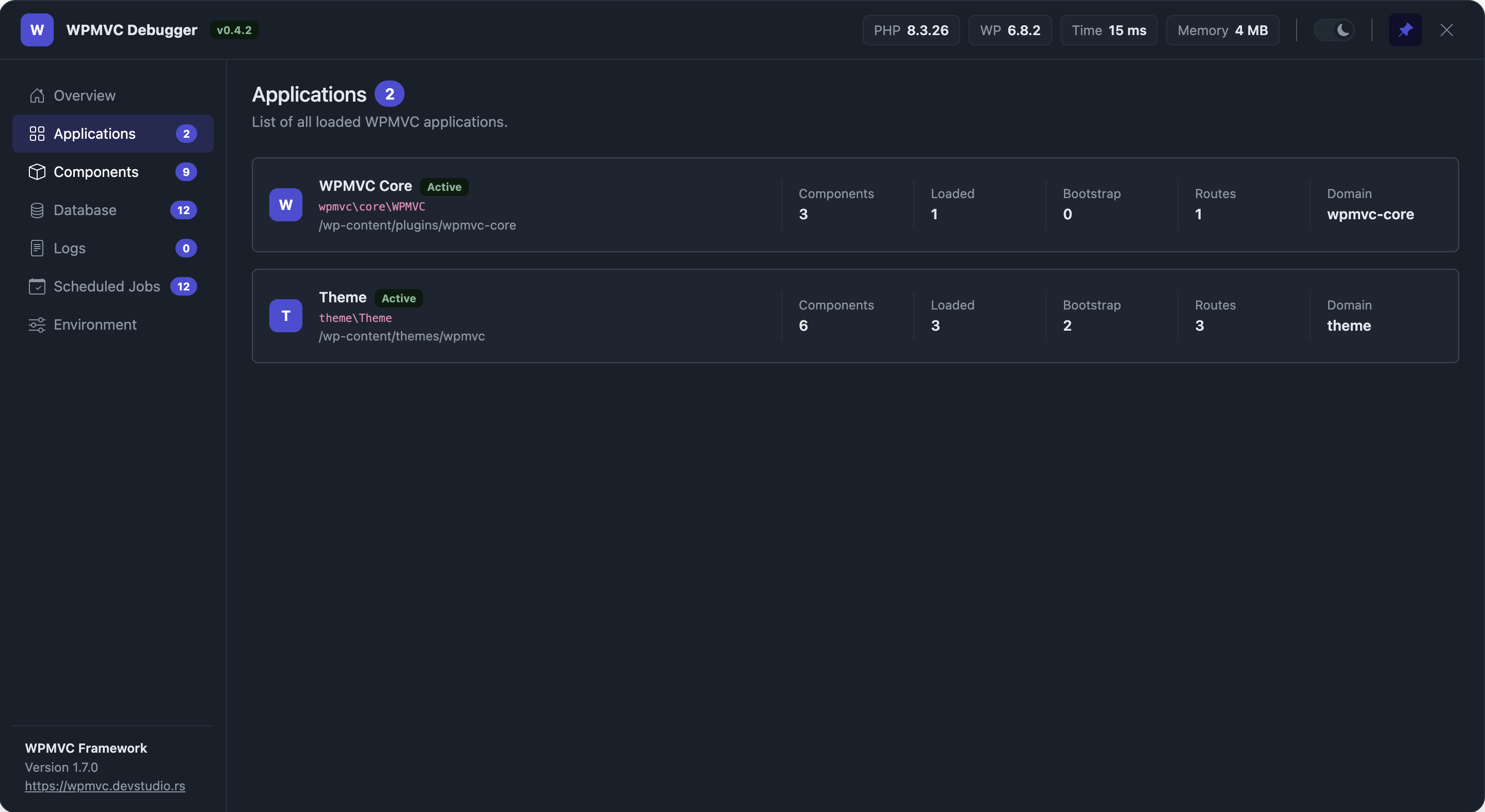Image resolution: width=1485 pixels, height=812 pixels.
Task: Click the theme\Theme class name
Action: pos(355,318)
